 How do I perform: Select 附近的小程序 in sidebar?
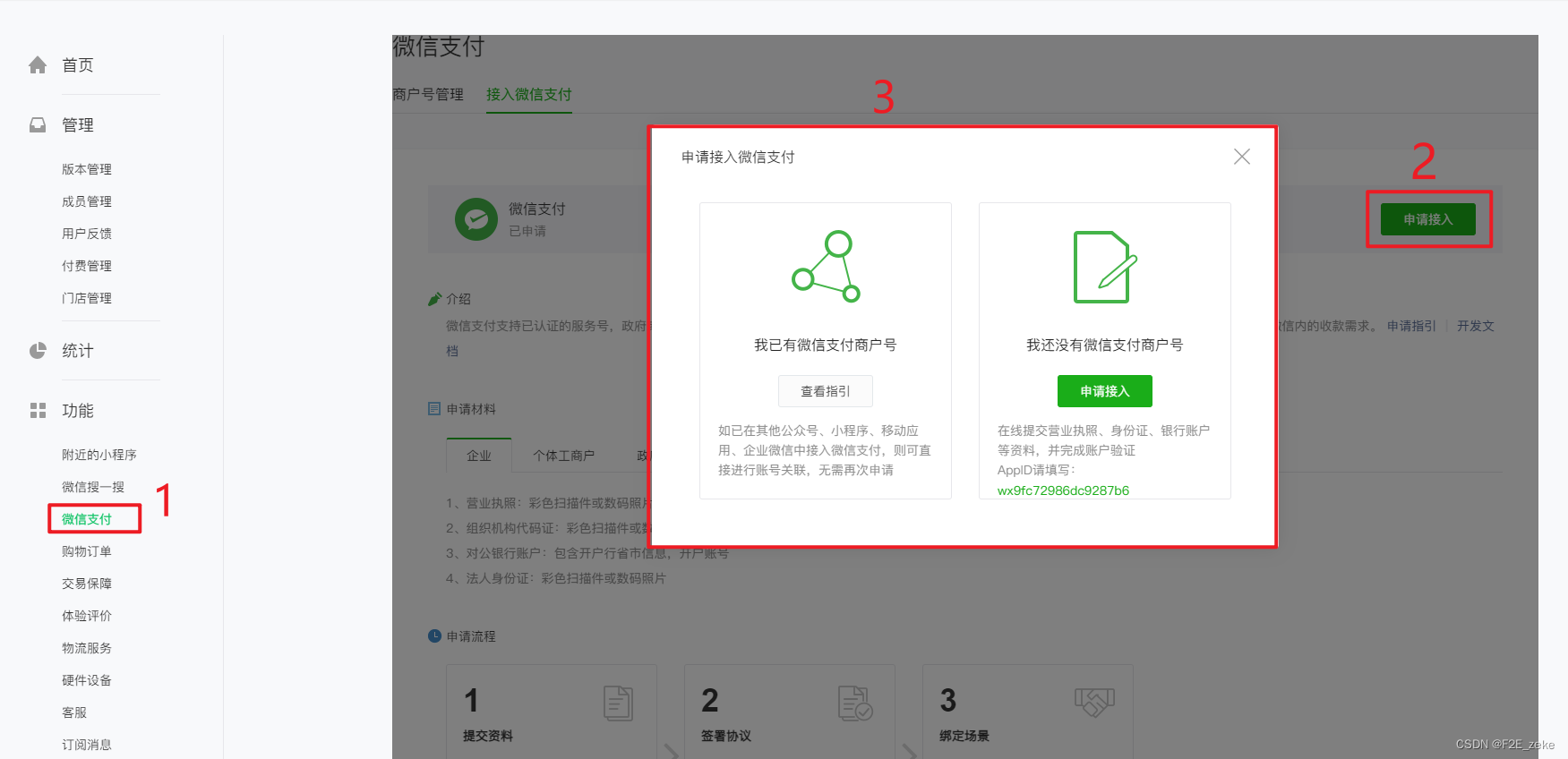click(x=99, y=455)
